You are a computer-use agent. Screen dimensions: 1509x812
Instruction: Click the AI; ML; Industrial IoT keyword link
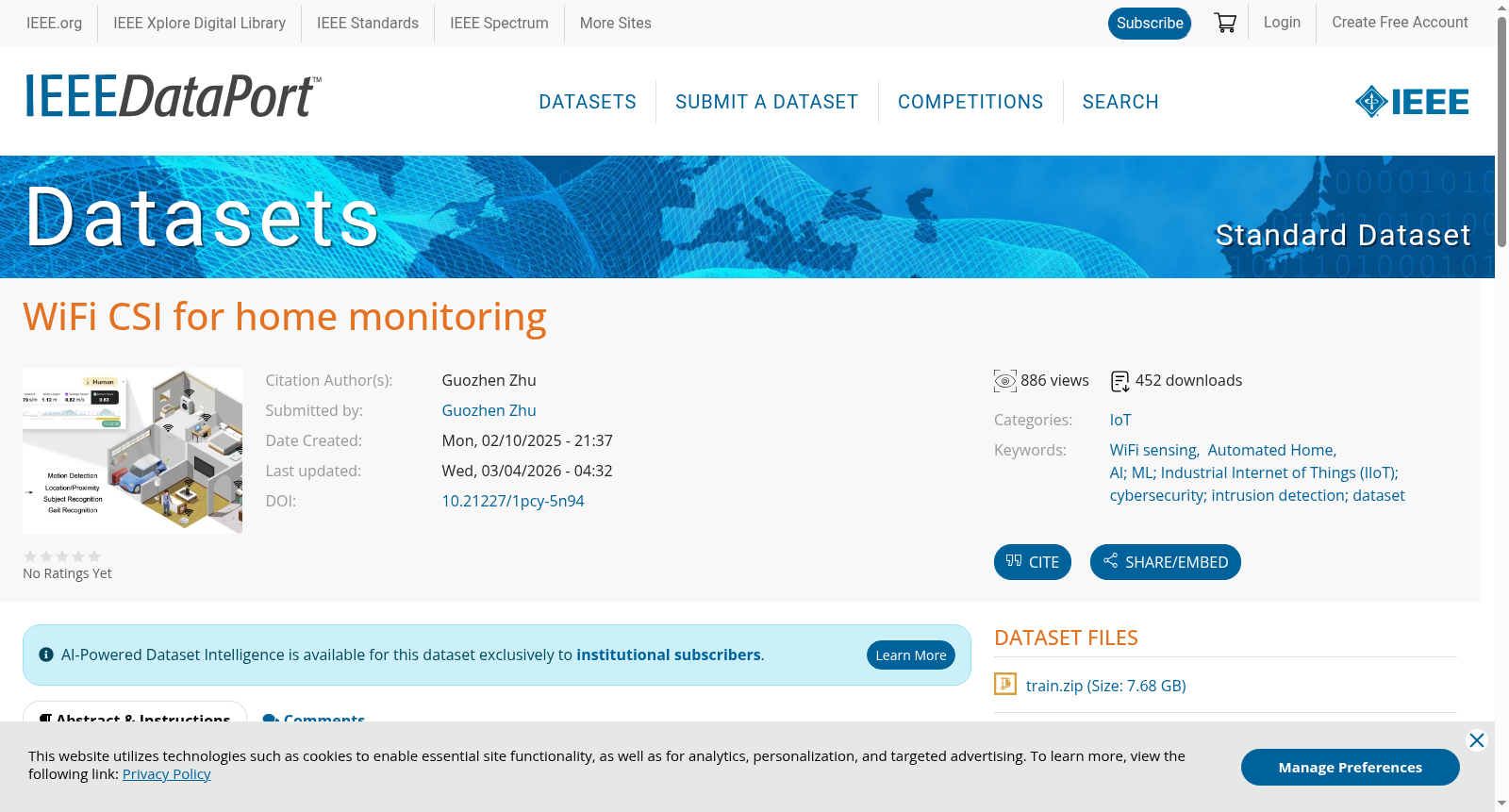[x=1257, y=484]
